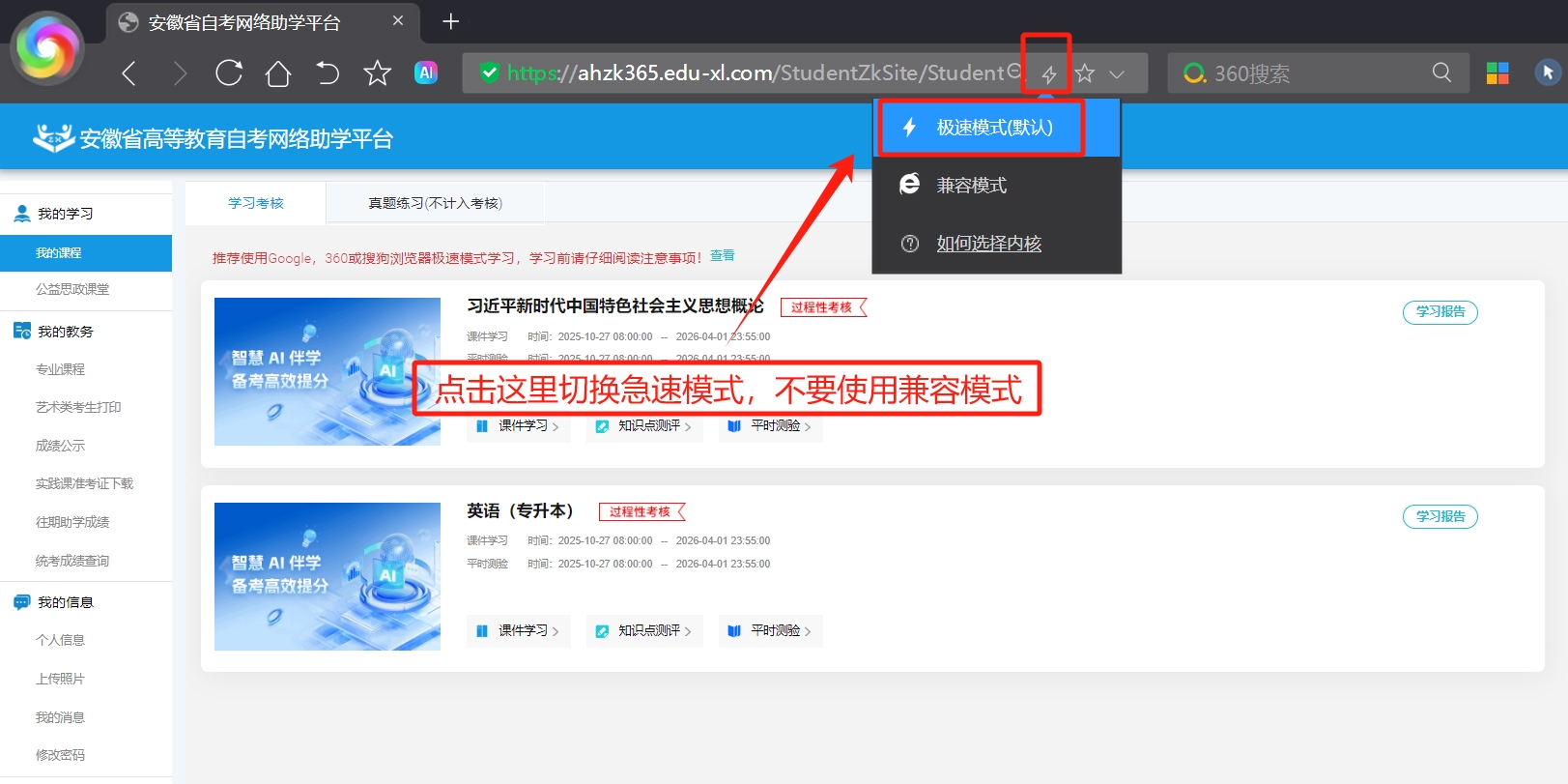Viewport: 1568px width, 784px height.
Task: Click the 英语（专升本）course title
Action: [521, 510]
